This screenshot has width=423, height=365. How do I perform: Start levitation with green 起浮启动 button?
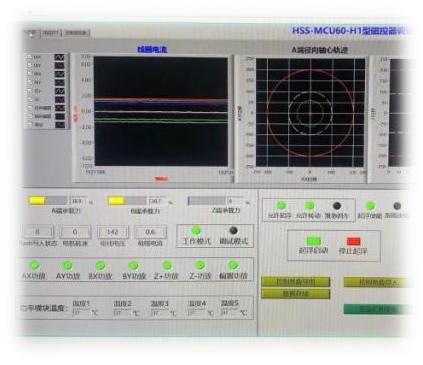pos(314,241)
